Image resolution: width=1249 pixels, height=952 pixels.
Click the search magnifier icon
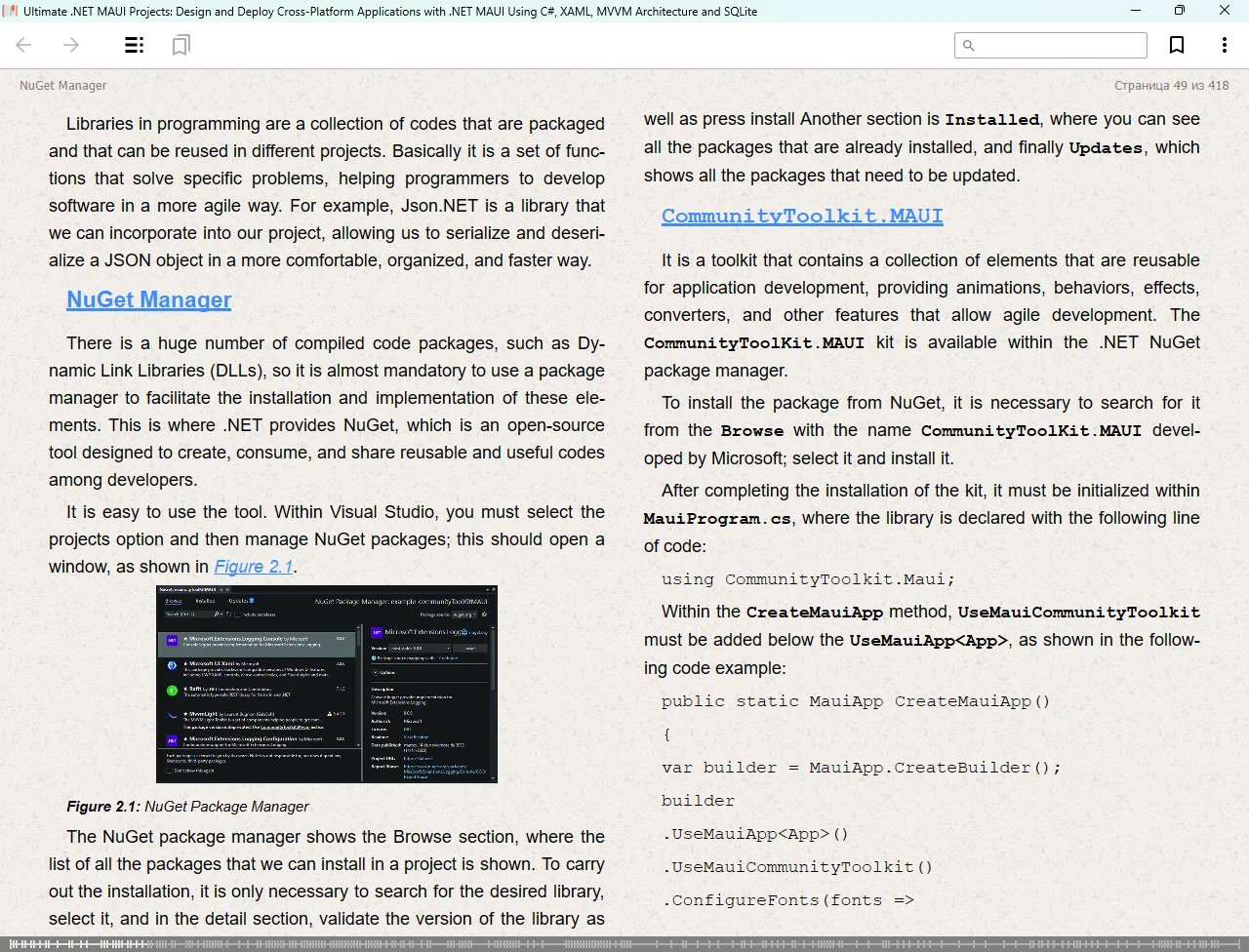pyautogui.click(x=968, y=45)
